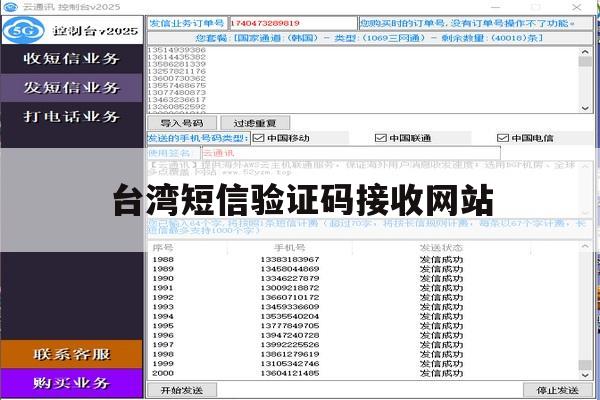
Task: Select phone number 13459336609
Action: coord(290,307)
